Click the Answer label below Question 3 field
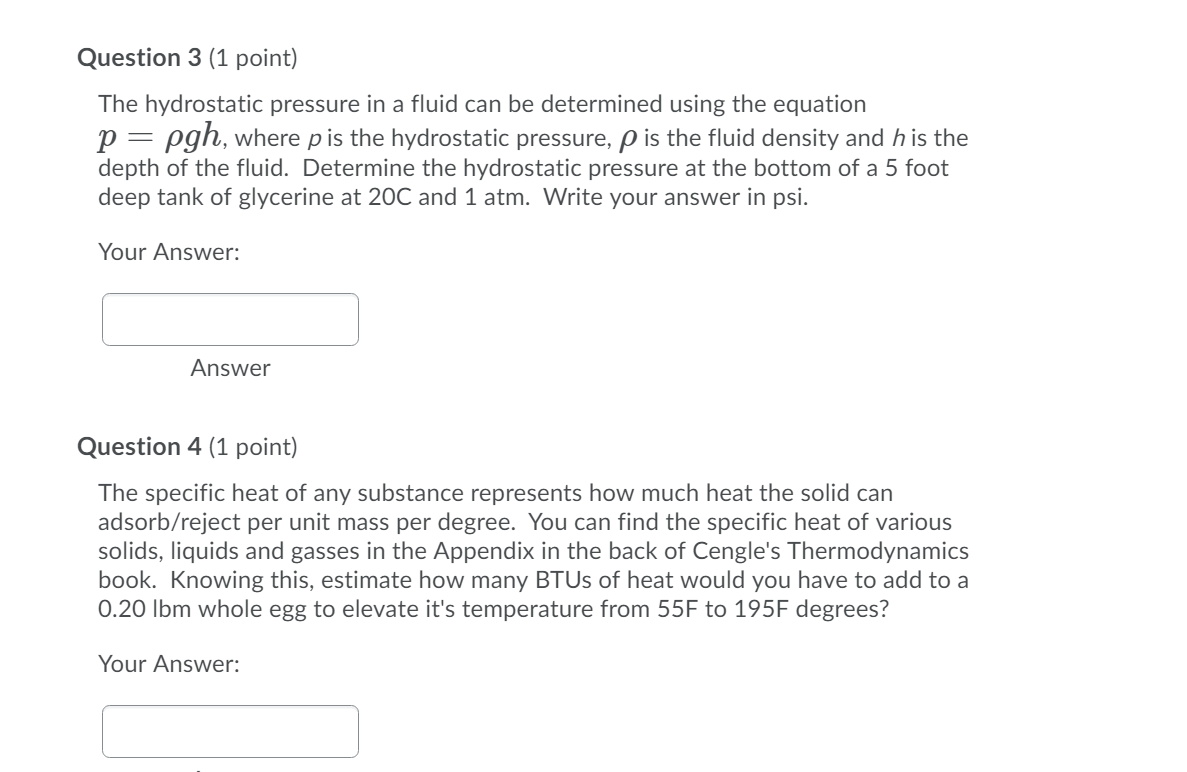The height and width of the screenshot is (772, 1187). coord(230,368)
